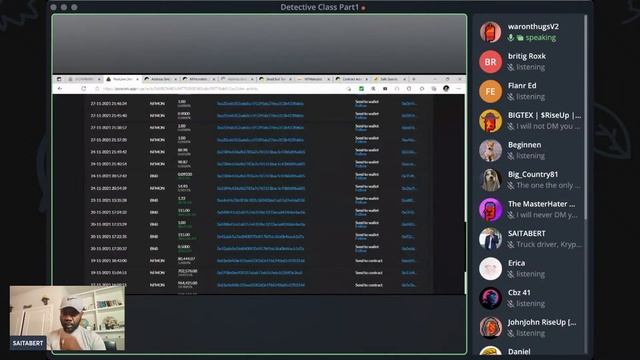Open Beginnen's dog avatar
Image resolution: width=640 pixels, height=360 pixels.
tap(490, 151)
